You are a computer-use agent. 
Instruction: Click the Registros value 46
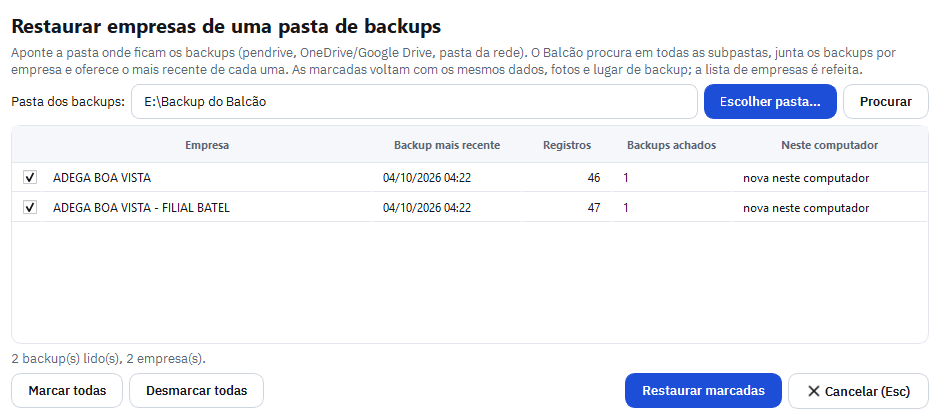pos(593,178)
